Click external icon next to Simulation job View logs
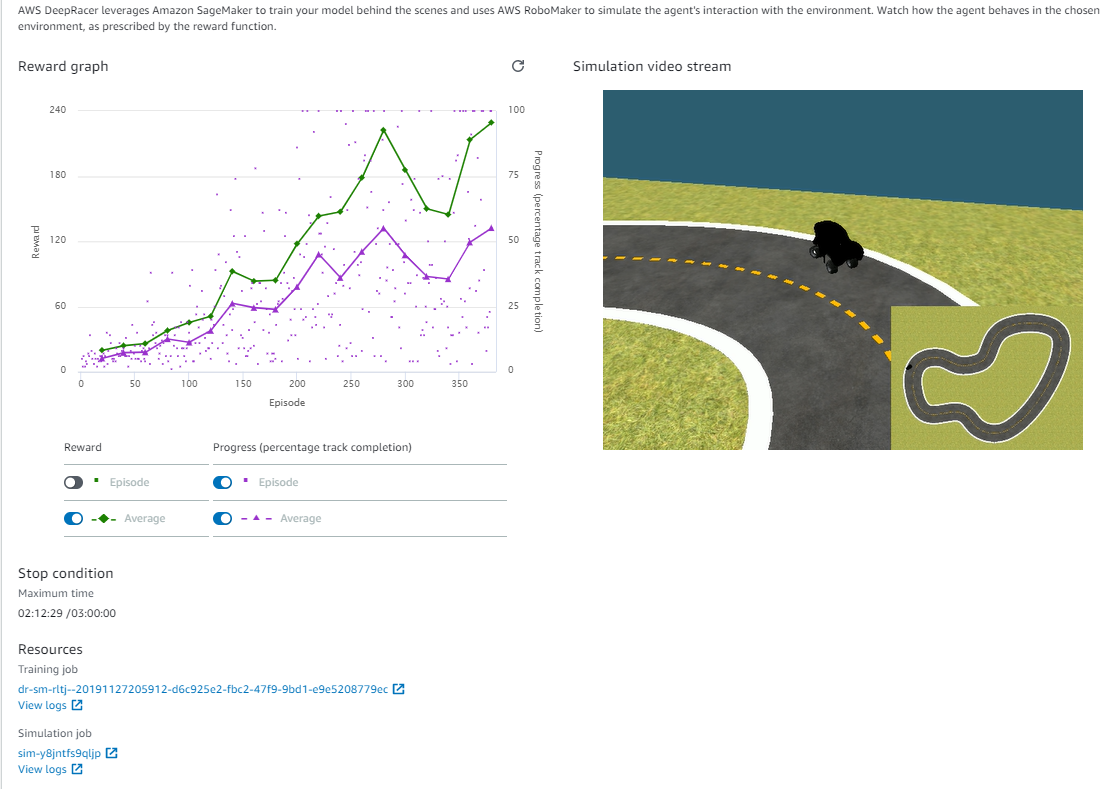The height and width of the screenshot is (789, 1119). pyautogui.click(x=77, y=769)
